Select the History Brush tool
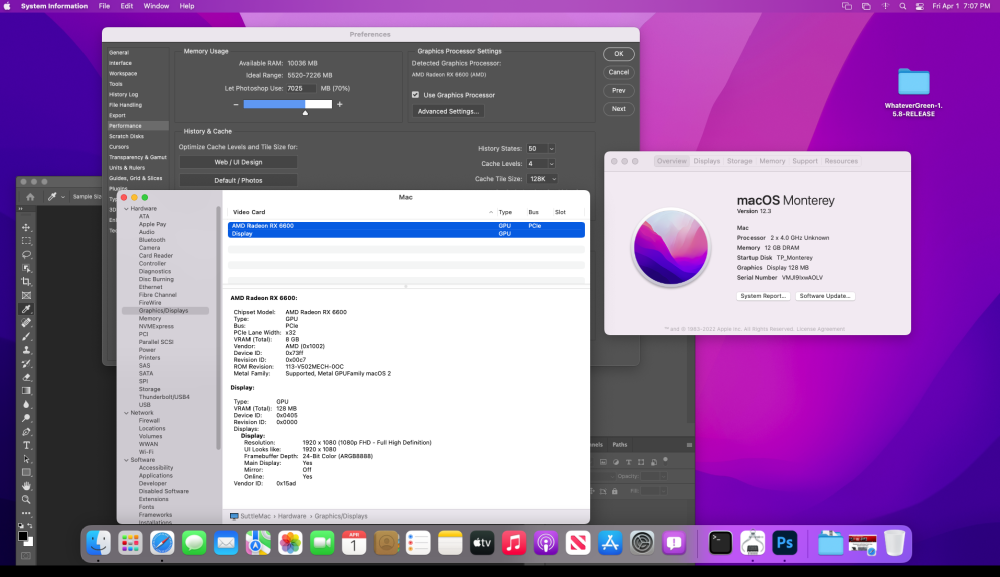The height and width of the screenshot is (577, 1000). 26,363
